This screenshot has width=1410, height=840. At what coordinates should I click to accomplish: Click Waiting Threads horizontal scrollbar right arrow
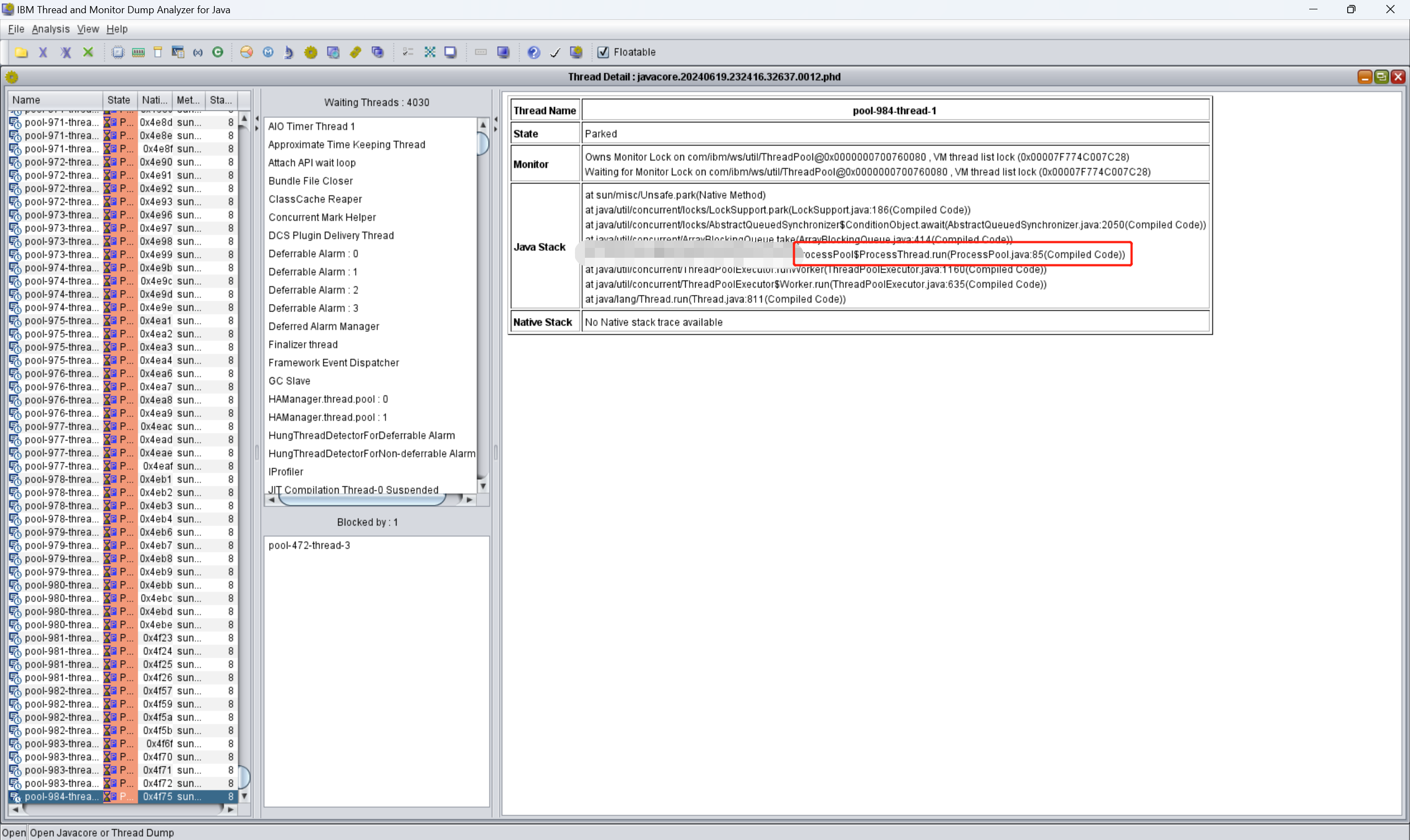[x=470, y=500]
